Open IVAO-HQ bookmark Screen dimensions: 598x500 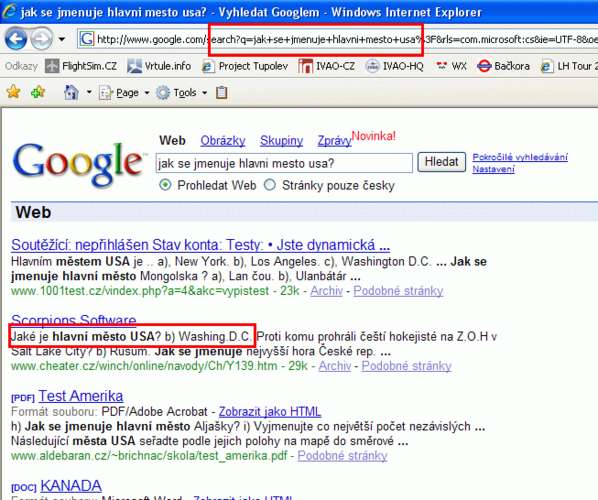point(394,66)
